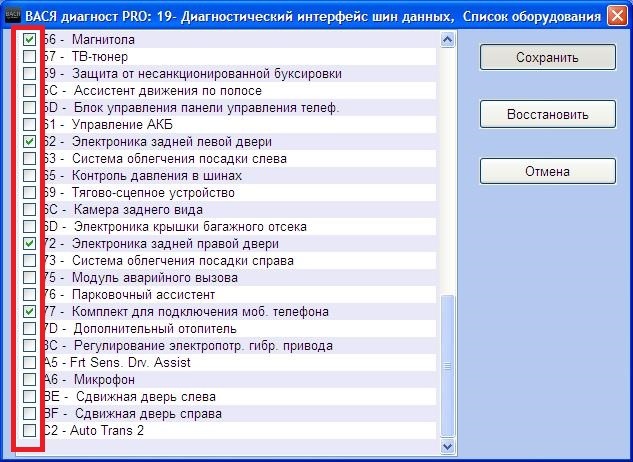
Task: Check Система облегчения посадки слева box
Action: point(29,158)
